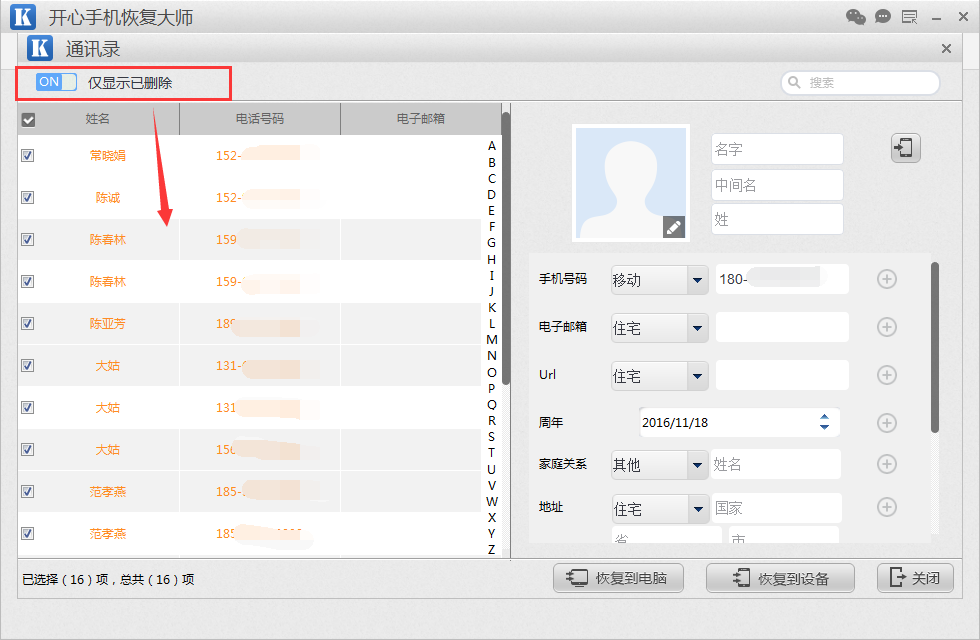Viewport: 980px width, 640px height.
Task: Add another family relation with plus icon
Action: pyautogui.click(x=886, y=464)
